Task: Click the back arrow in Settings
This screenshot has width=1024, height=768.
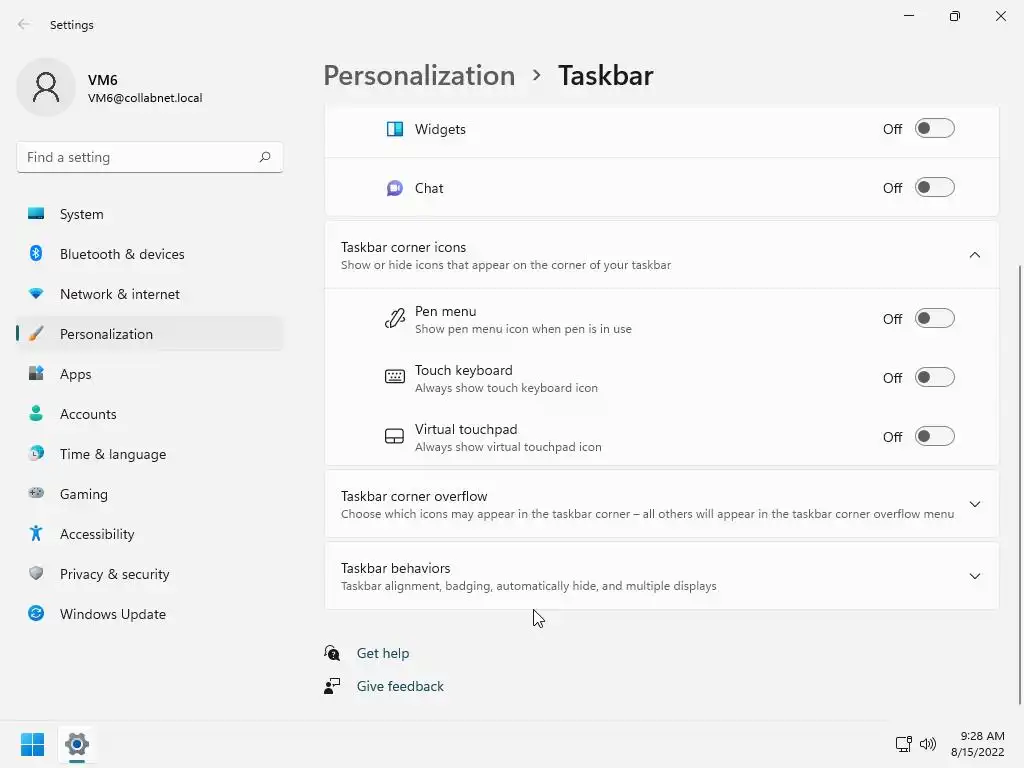Action: [x=24, y=25]
